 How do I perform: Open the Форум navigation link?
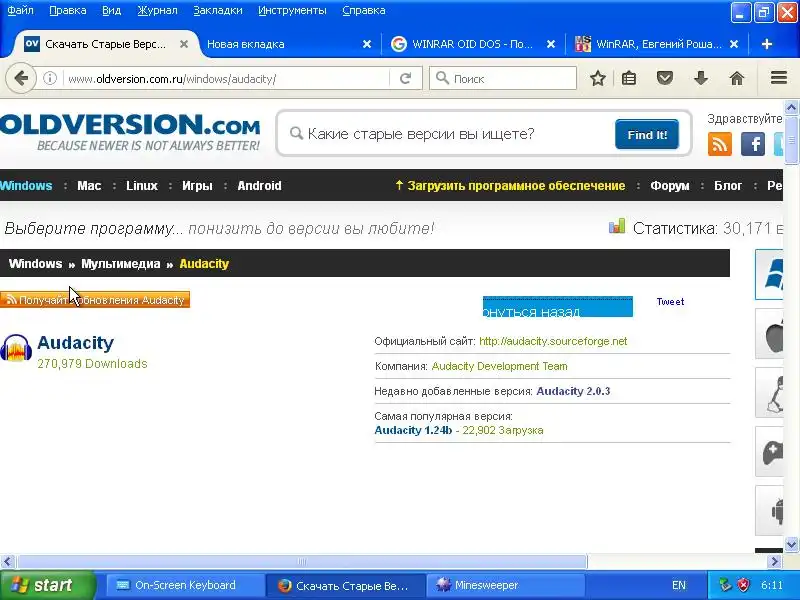pyautogui.click(x=669, y=186)
